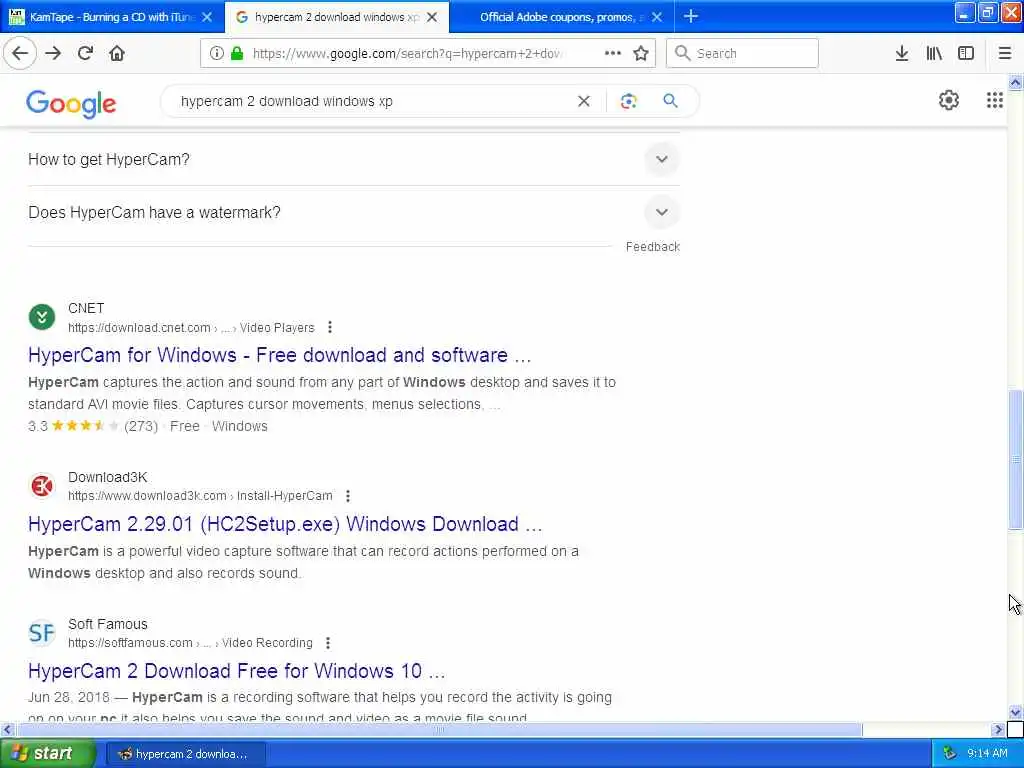Reload the current page

click(85, 53)
